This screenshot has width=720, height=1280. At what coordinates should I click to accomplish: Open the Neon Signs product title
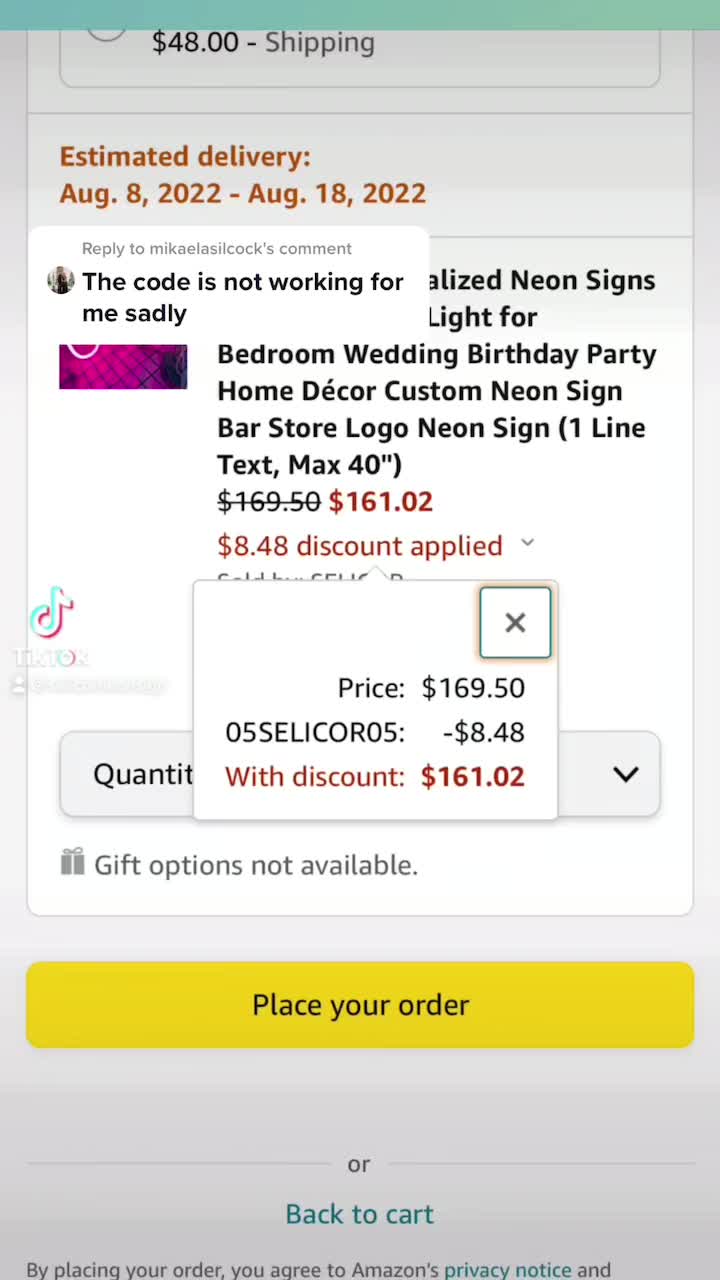click(436, 372)
